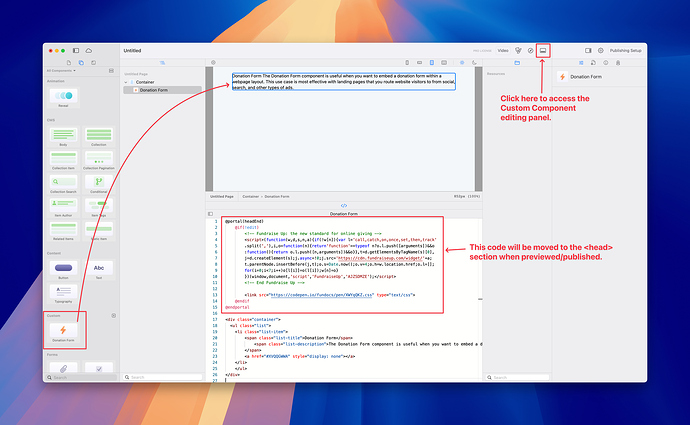Image resolution: width=690 pixels, height=425 pixels.
Task: Select the Item Author component
Action: [x=63, y=208]
